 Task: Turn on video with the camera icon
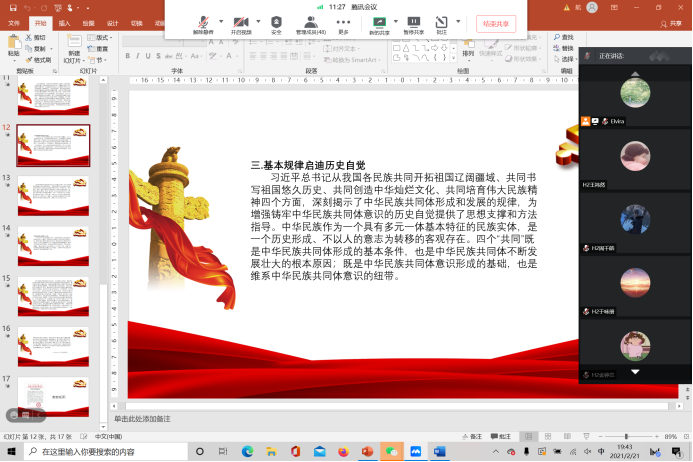click(x=241, y=22)
